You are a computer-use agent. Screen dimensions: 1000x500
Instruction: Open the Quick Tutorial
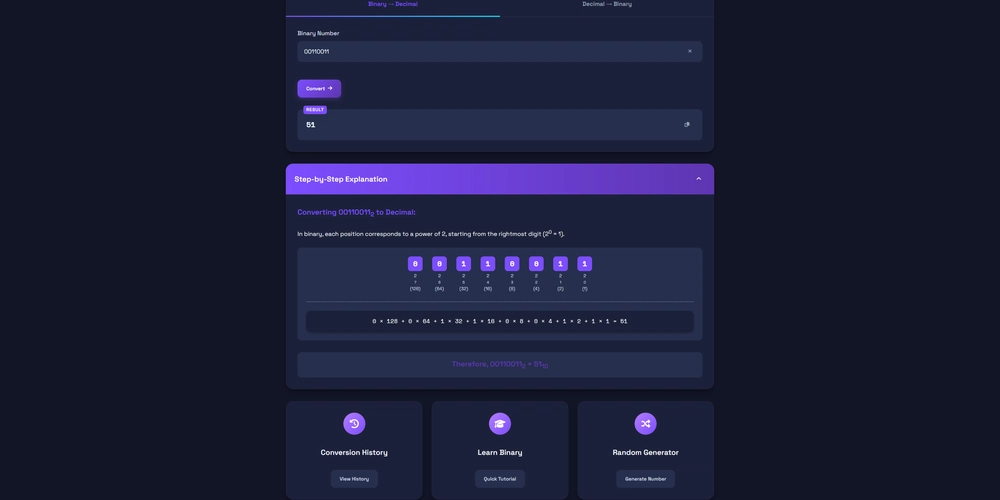[x=500, y=479]
